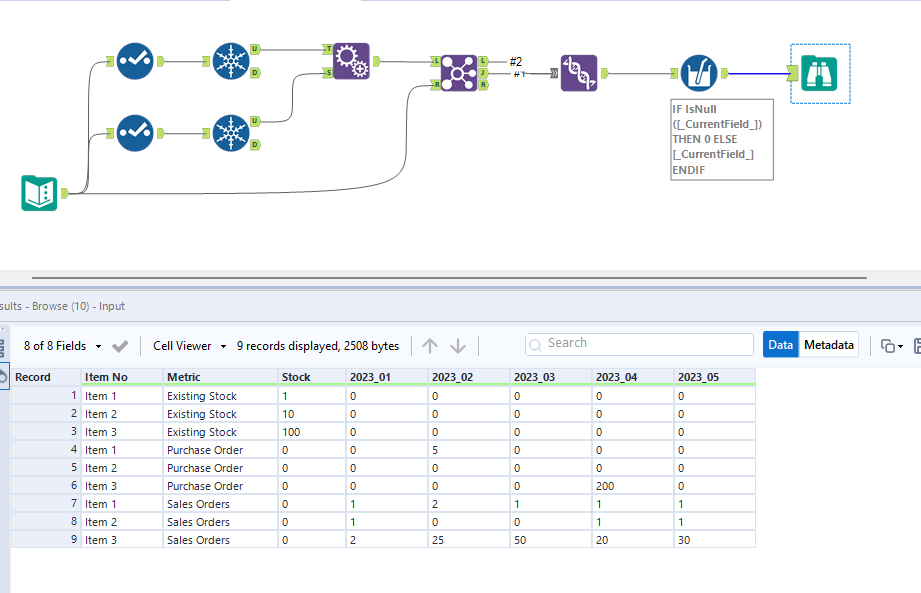Click the copy results icon near bottom right

(x=889, y=343)
